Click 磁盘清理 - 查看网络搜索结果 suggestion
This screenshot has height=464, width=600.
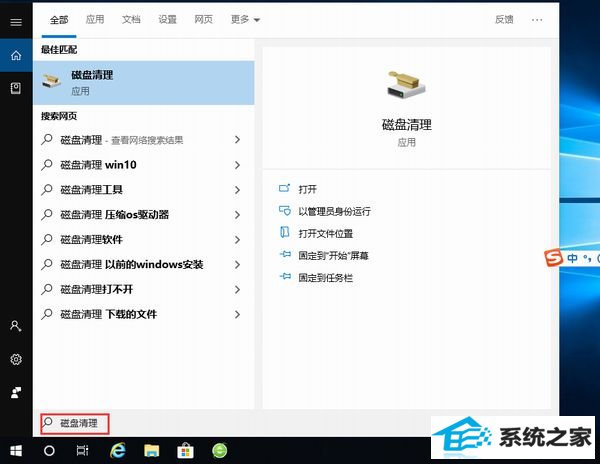click(122, 140)
